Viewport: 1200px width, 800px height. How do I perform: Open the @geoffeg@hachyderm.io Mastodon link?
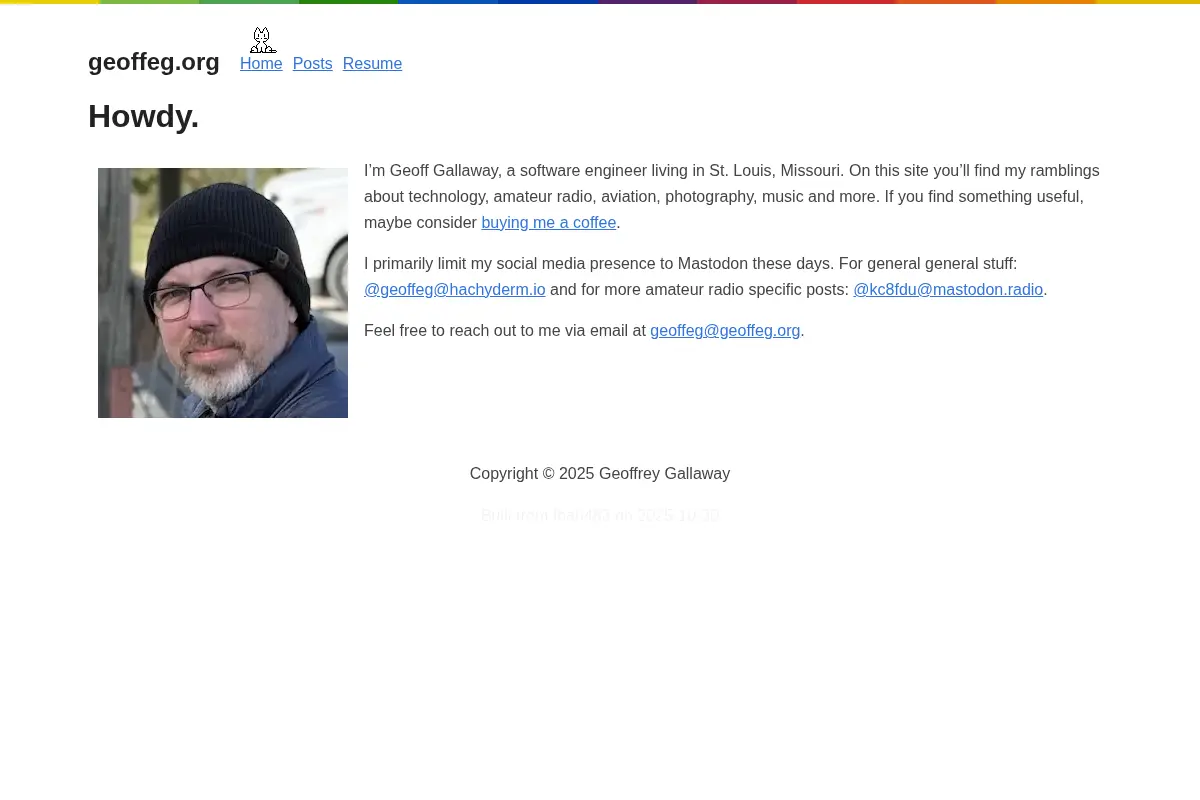point(455,290)
